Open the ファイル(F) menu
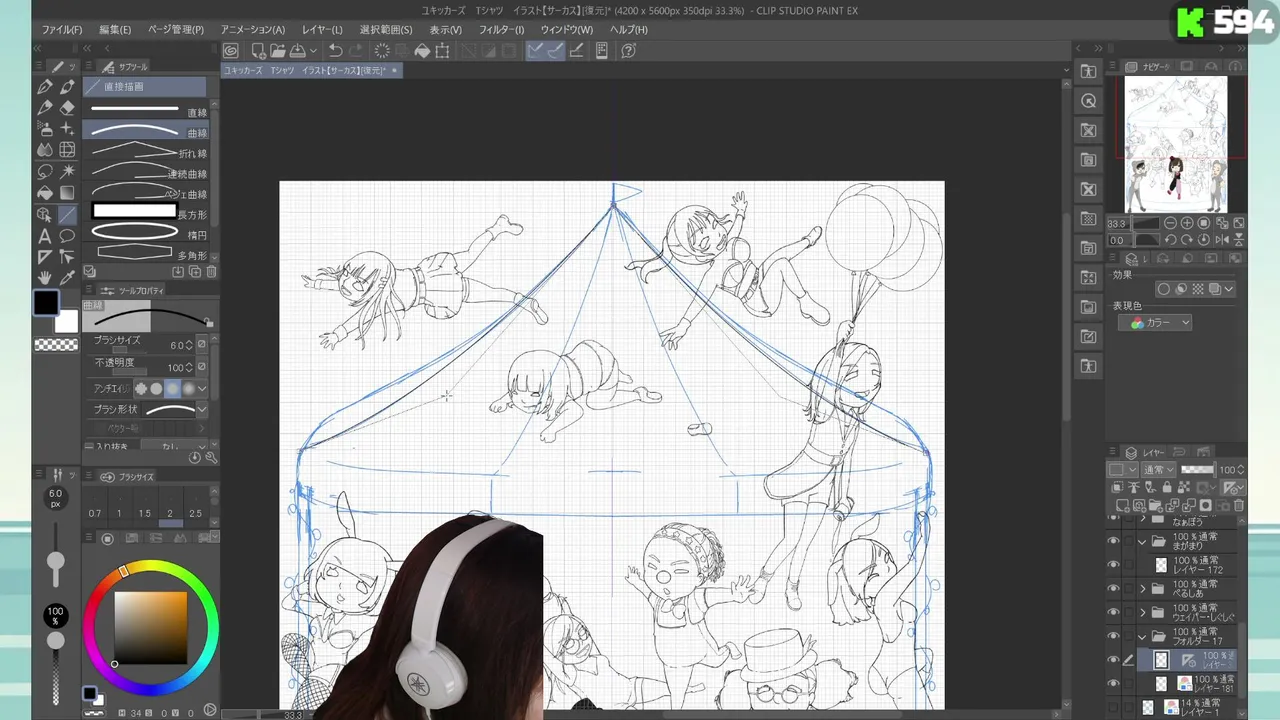The width and height of the screenshot is (1280, 720). tap(62, 30)
